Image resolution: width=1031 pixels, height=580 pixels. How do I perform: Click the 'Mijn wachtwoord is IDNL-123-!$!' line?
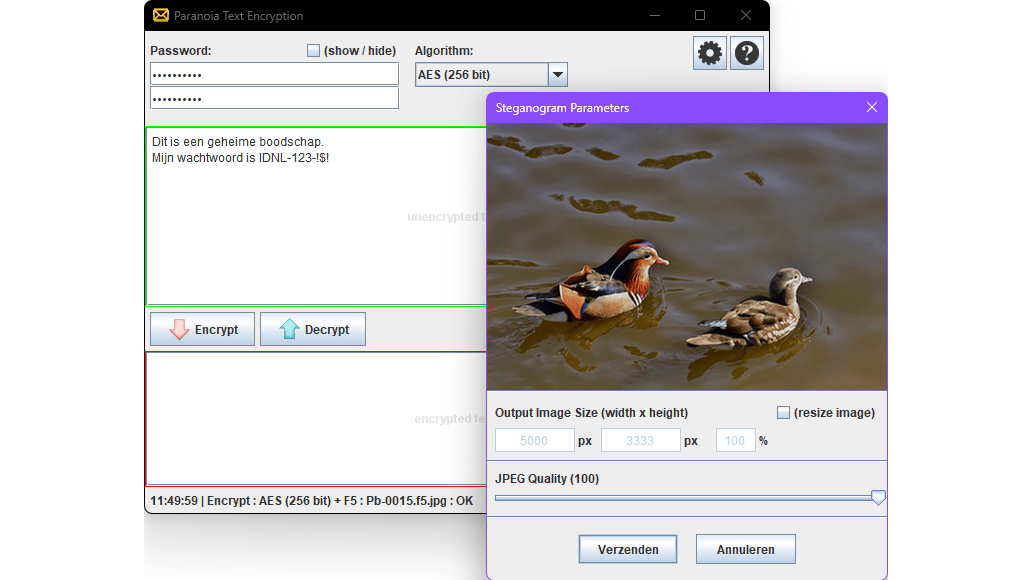[x=241, y=158]
